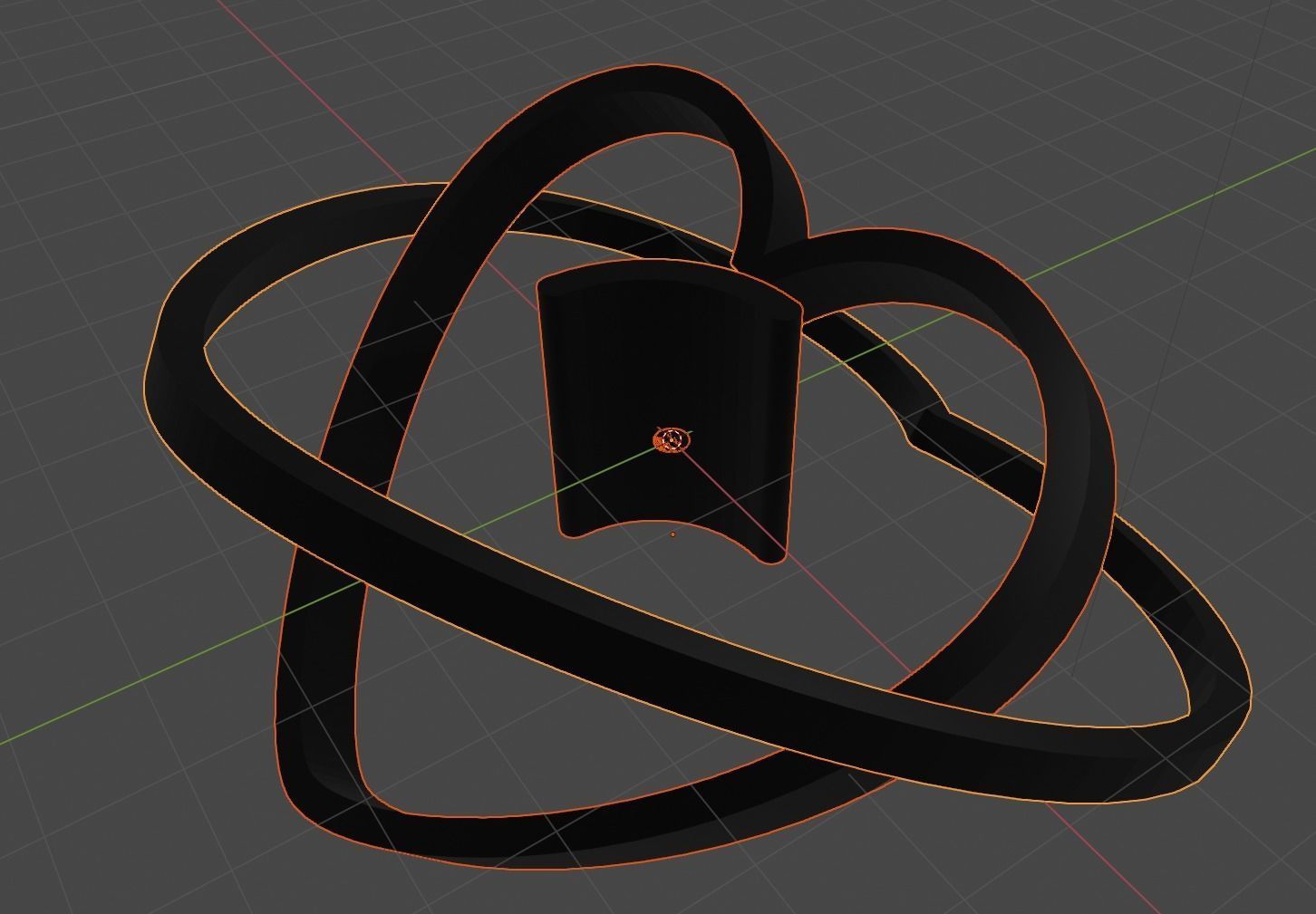Click the small orange origin dot below the cursor

point(673,534)
